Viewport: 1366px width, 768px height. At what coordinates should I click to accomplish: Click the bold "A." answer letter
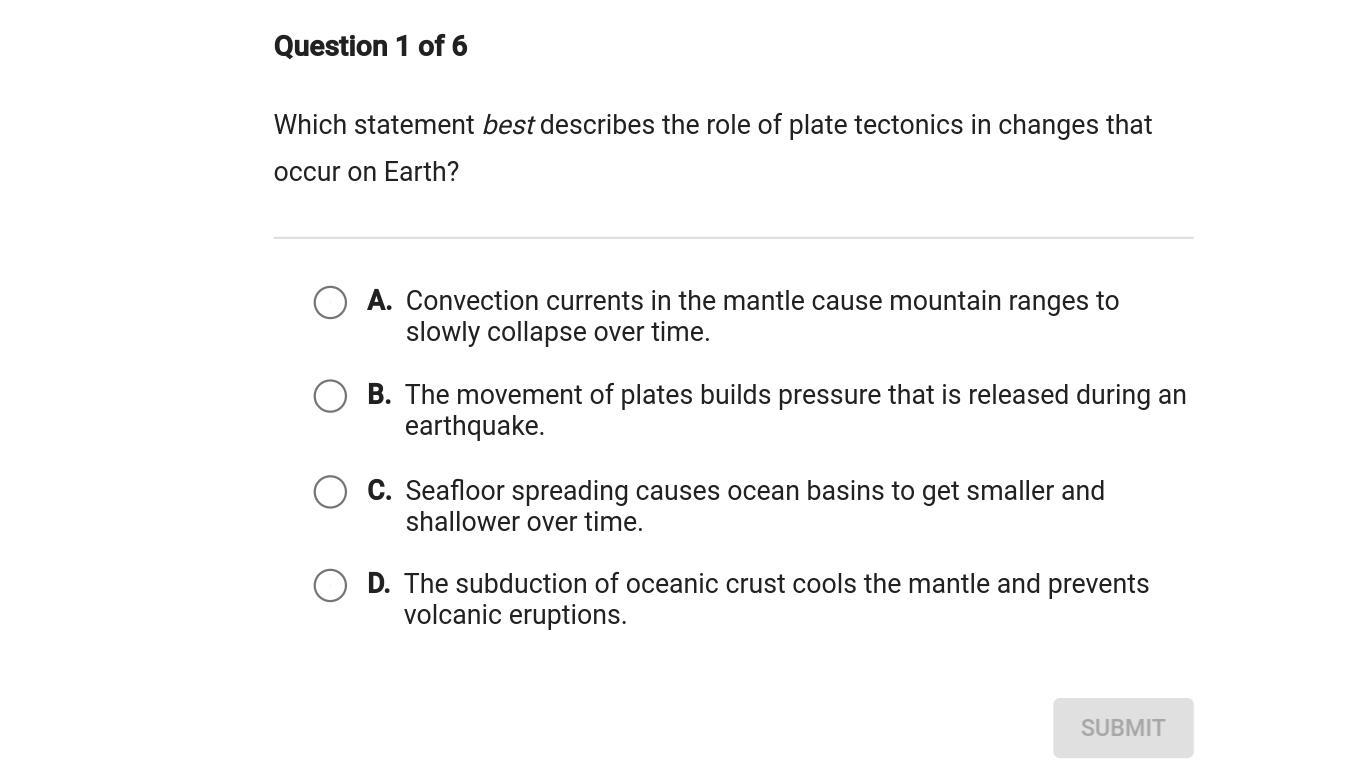[x=380, y=301]
